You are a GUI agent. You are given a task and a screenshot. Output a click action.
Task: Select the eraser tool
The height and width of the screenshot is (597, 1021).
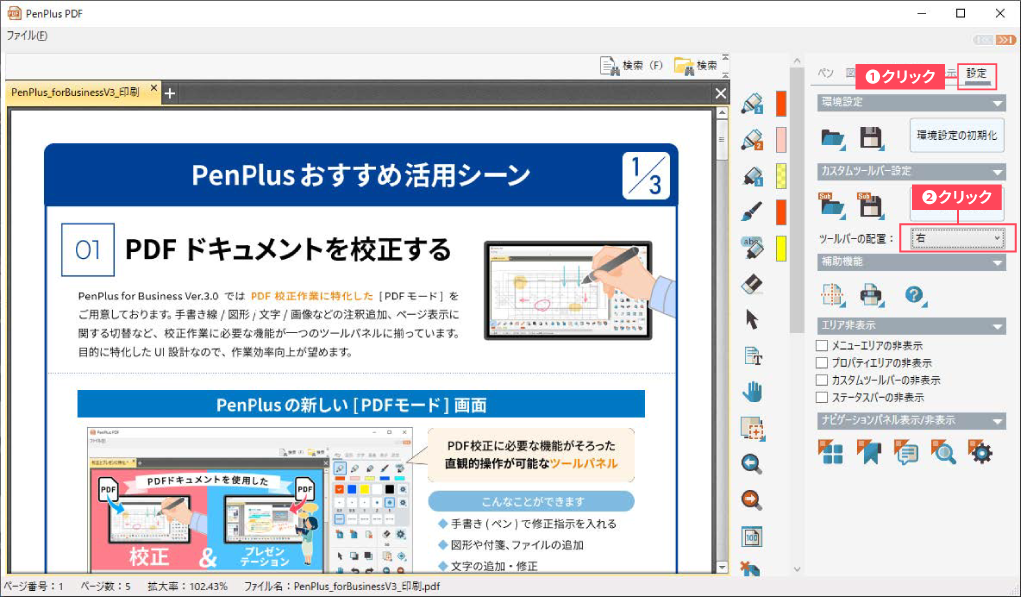[x=752, y=283]
